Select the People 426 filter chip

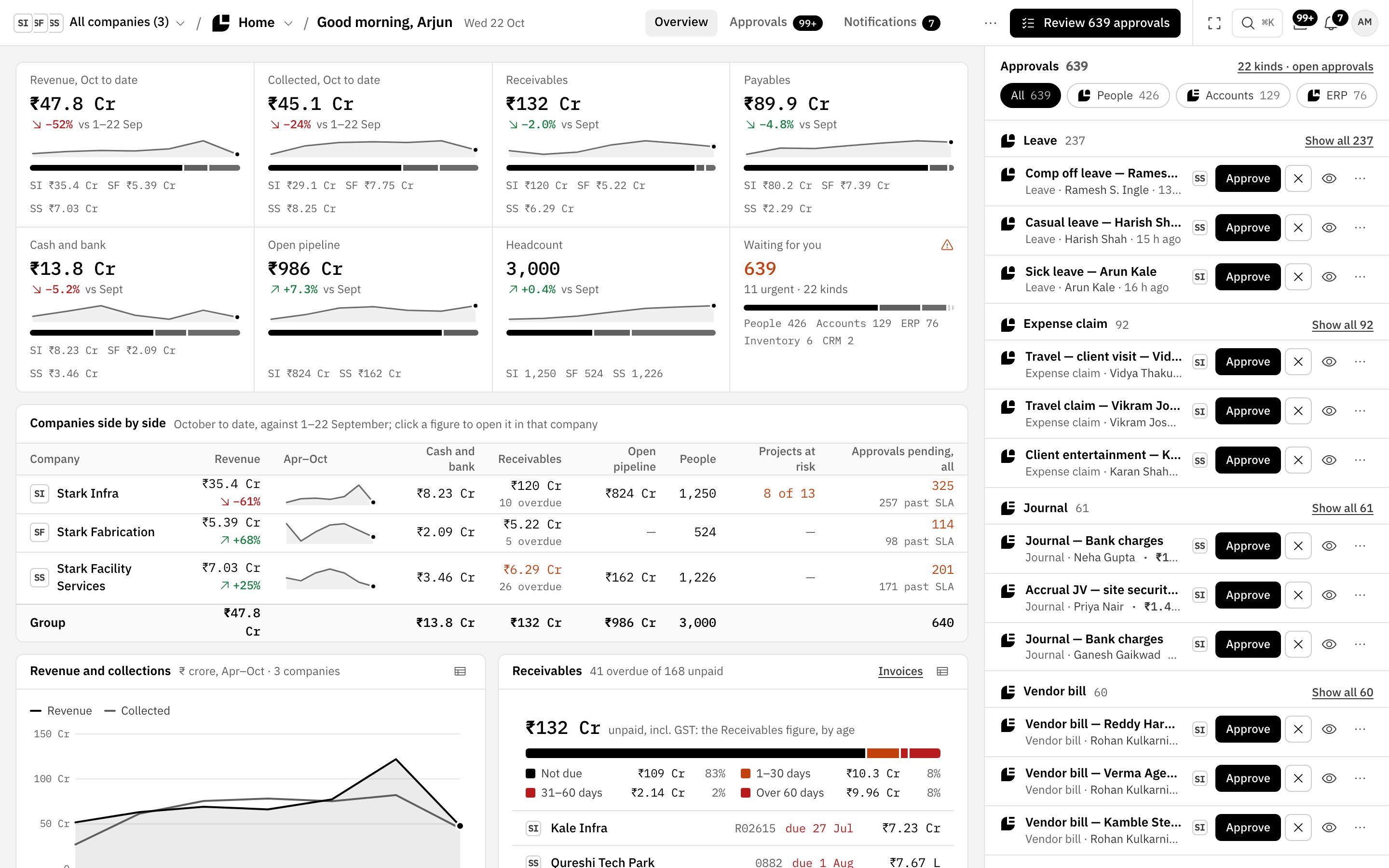point(1117,95)
